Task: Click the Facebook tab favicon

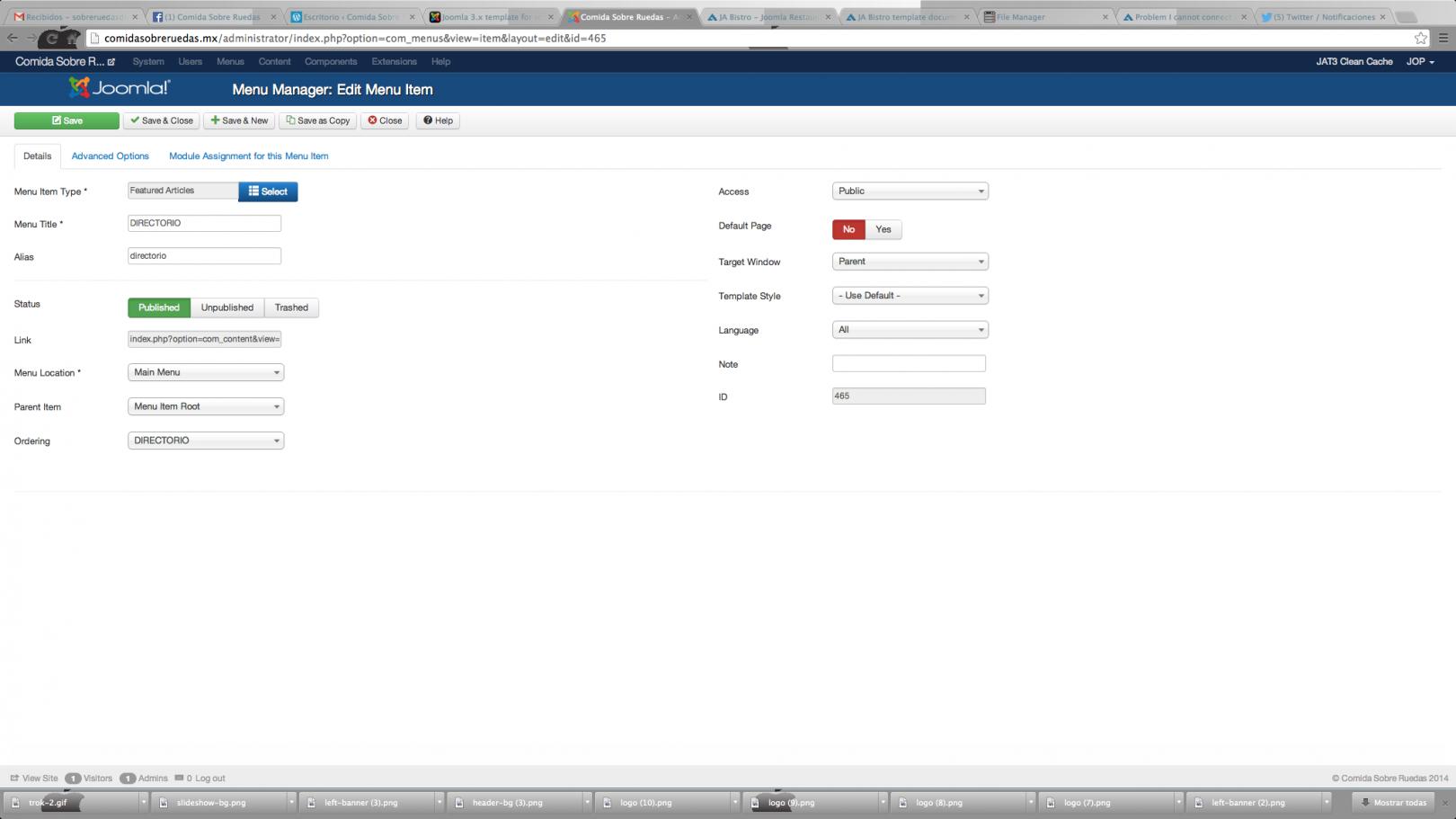Action: [x=157, y=17]
